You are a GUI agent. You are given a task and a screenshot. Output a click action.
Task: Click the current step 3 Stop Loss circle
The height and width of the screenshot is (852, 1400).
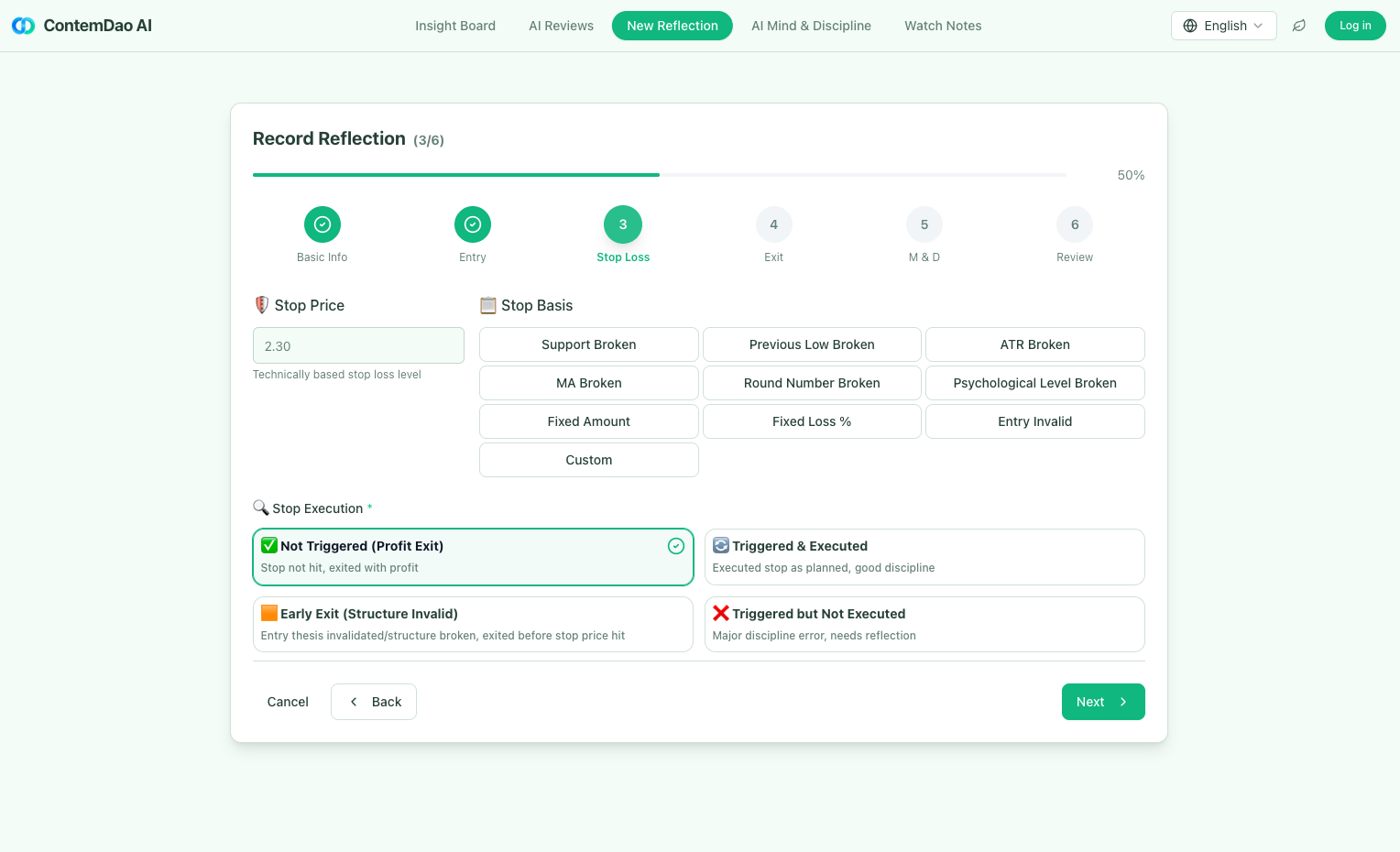click(x=623, y=224)
